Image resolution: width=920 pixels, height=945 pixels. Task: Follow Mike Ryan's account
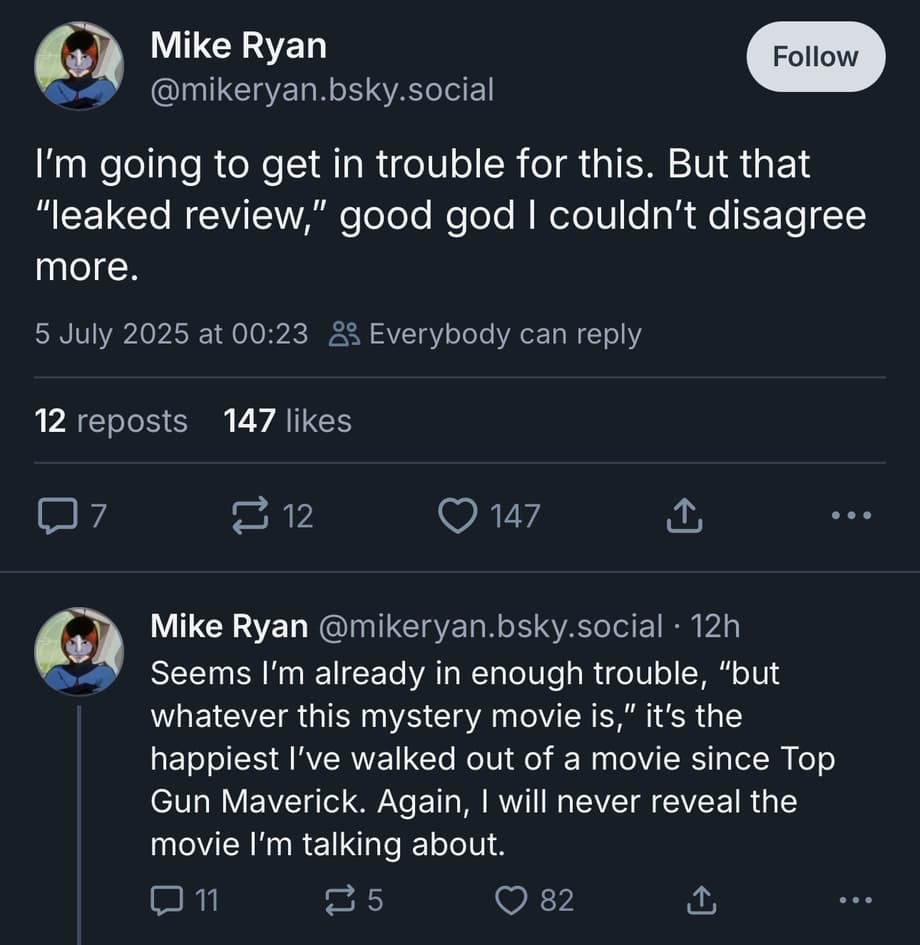click(x=815, y=57)
